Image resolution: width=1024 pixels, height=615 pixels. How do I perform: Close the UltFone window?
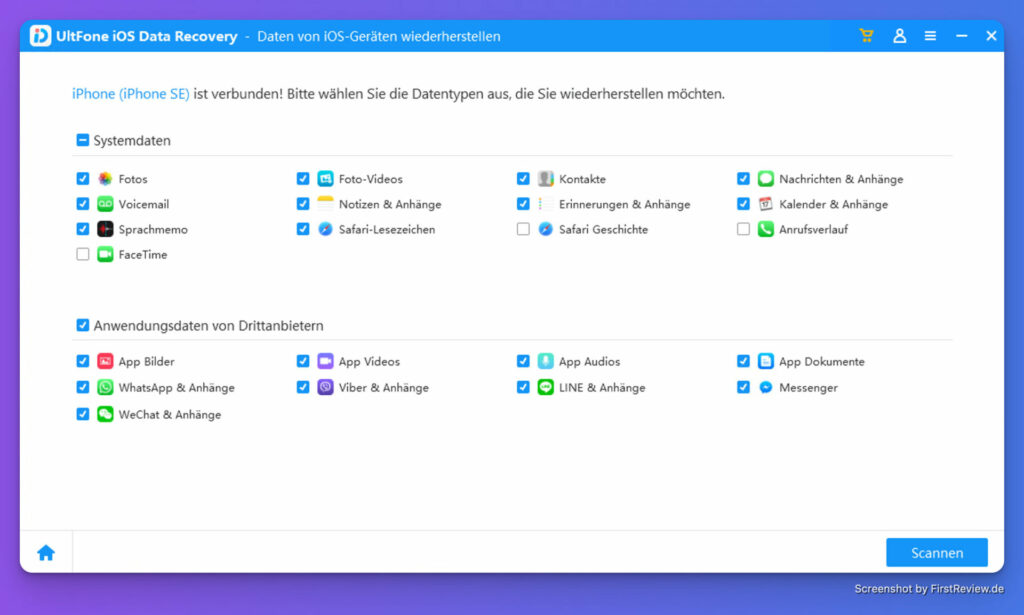pyautogui.click(x=991, y=36)
